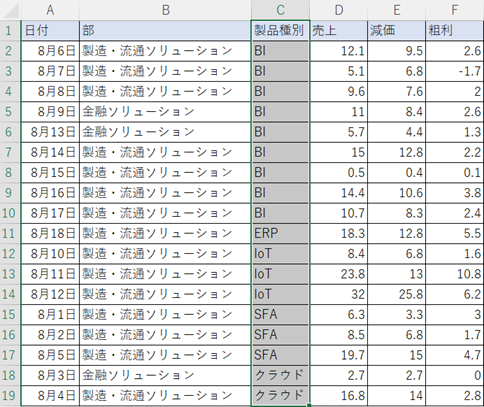Click the 8月13日 date cell
The image size is (484, 407).
pyautogui.click(x=50, y=132)
